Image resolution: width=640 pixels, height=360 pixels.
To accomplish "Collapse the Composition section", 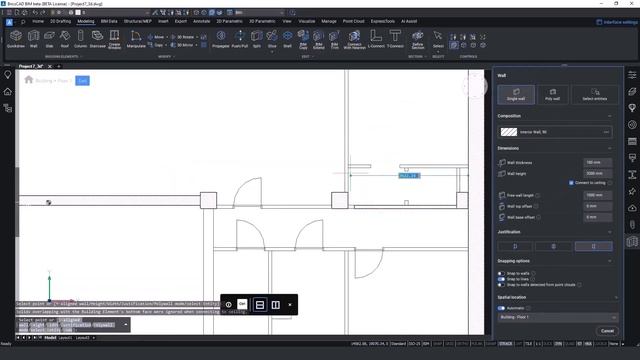I will pyautogui.click(x=610, y=116).
